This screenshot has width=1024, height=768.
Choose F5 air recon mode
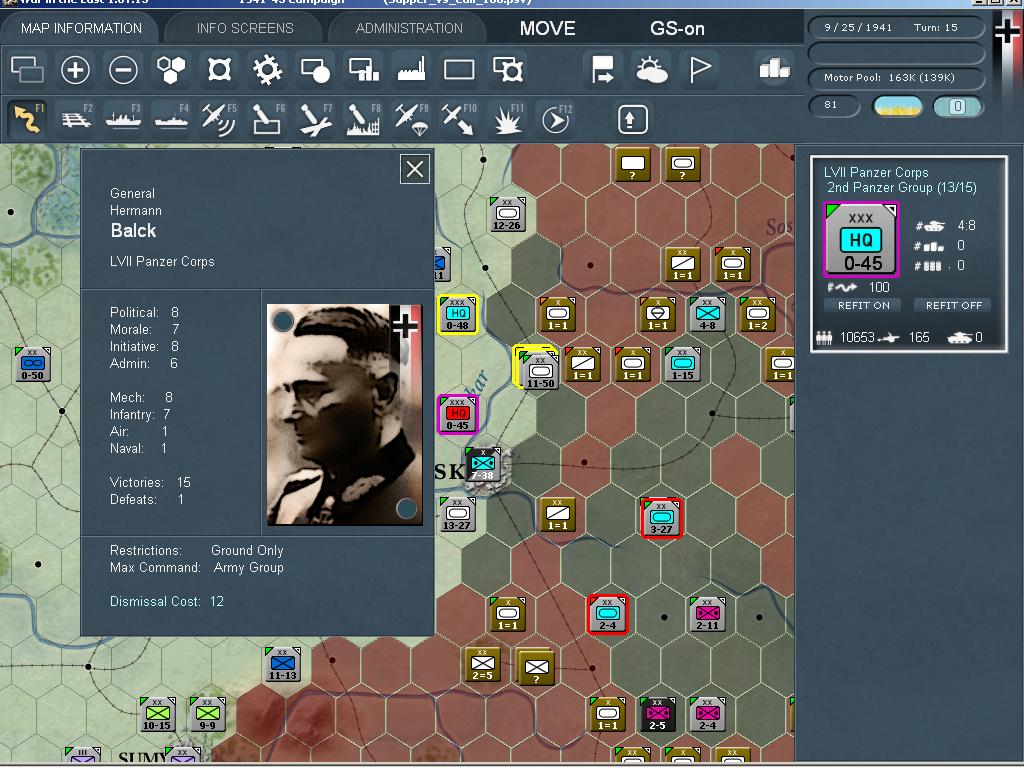pyautogui.click(x=219, y=119)
